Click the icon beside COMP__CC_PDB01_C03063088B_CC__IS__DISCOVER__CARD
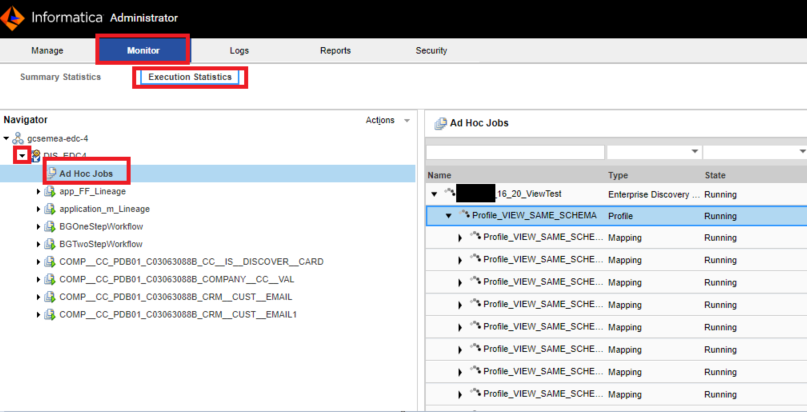Screen dimensions: 807x412 coord(49,262)
